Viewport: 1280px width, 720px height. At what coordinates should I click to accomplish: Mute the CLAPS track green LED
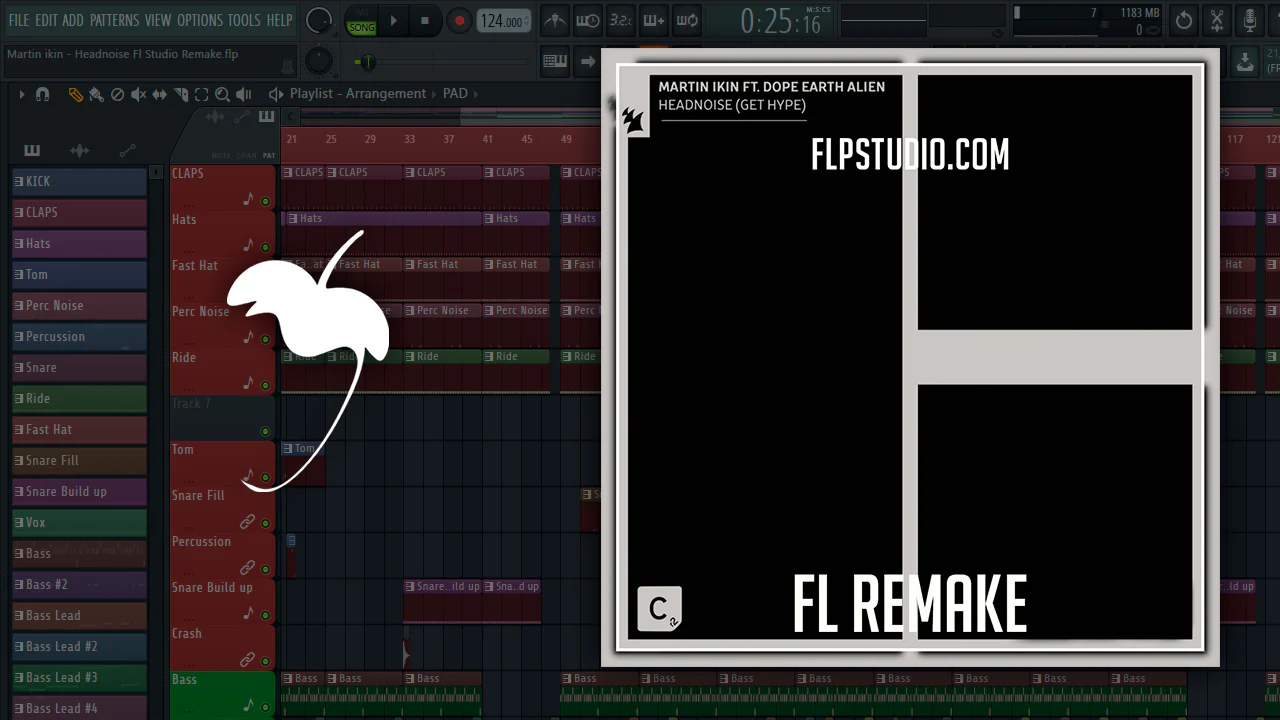click(265, 201)
